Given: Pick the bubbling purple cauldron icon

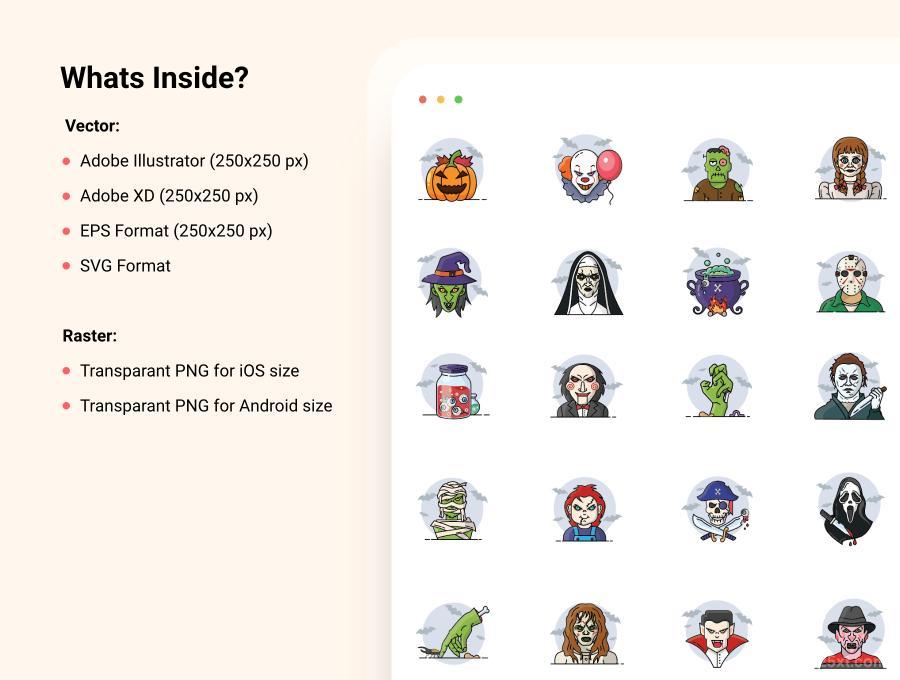Looking at the screenshot, I should pos(717,282).
